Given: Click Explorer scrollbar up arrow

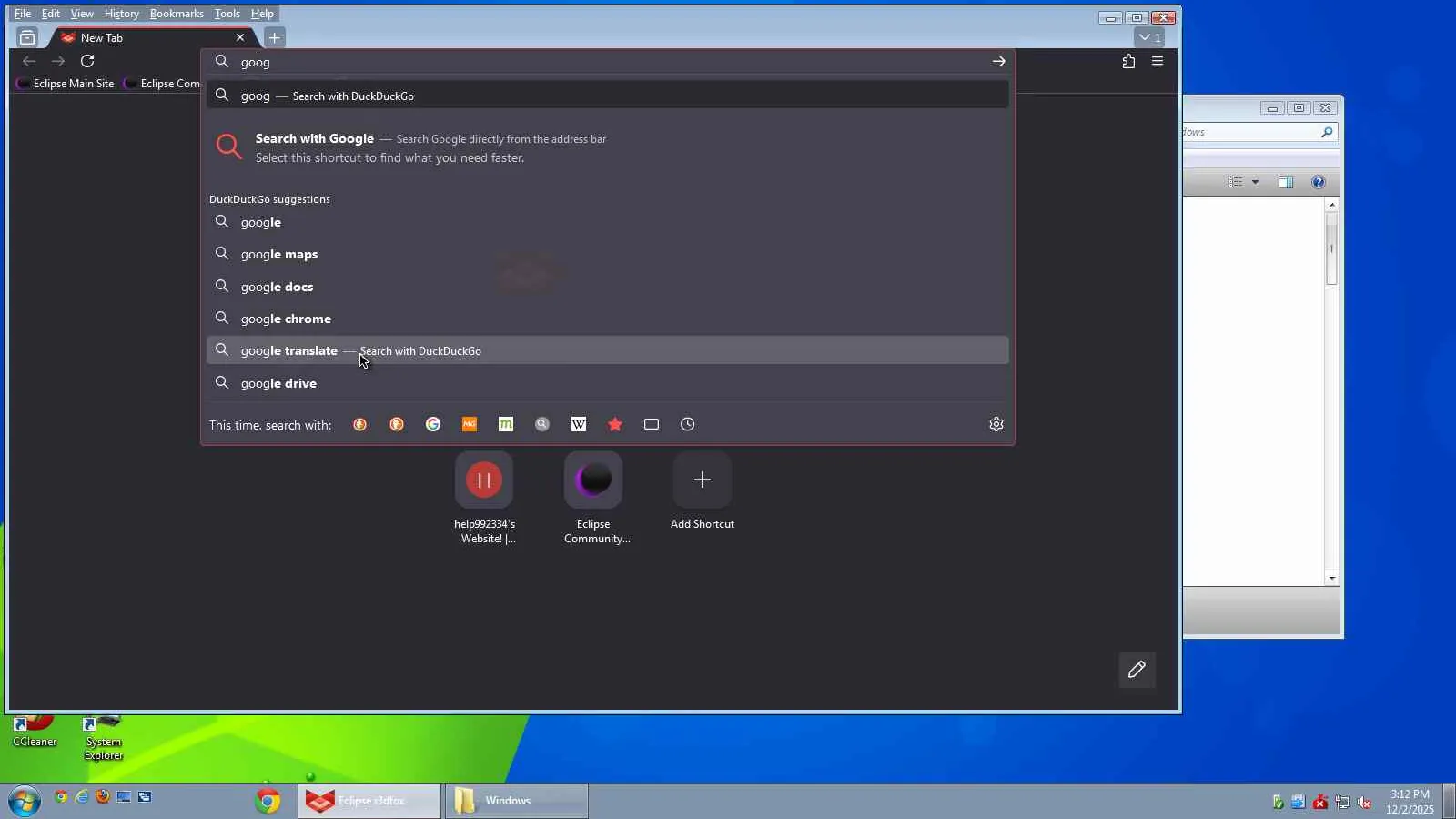Looking at the screenshot, I should pos(1331,205).
